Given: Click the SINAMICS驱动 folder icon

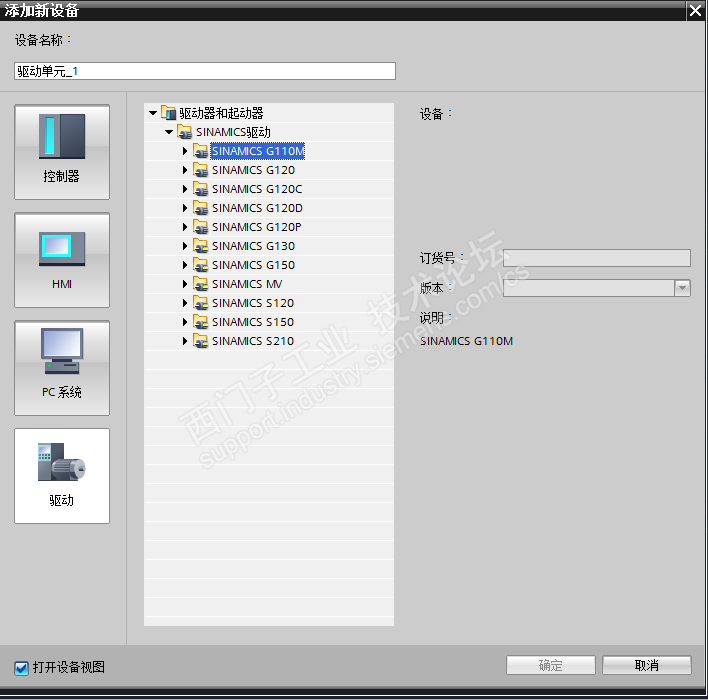Looking at the screenshot, I should pyautogui.click(x=185, y=132).
